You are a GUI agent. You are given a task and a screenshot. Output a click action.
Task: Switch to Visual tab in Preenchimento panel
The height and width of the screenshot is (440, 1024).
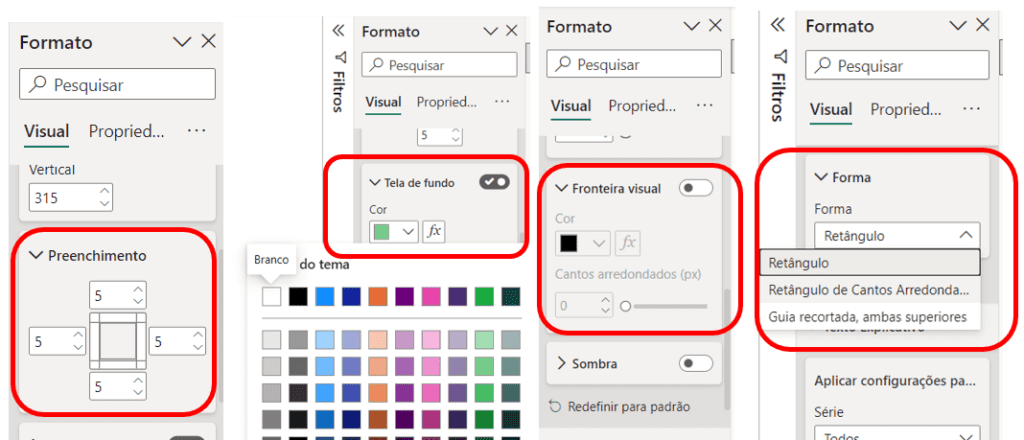46,131
